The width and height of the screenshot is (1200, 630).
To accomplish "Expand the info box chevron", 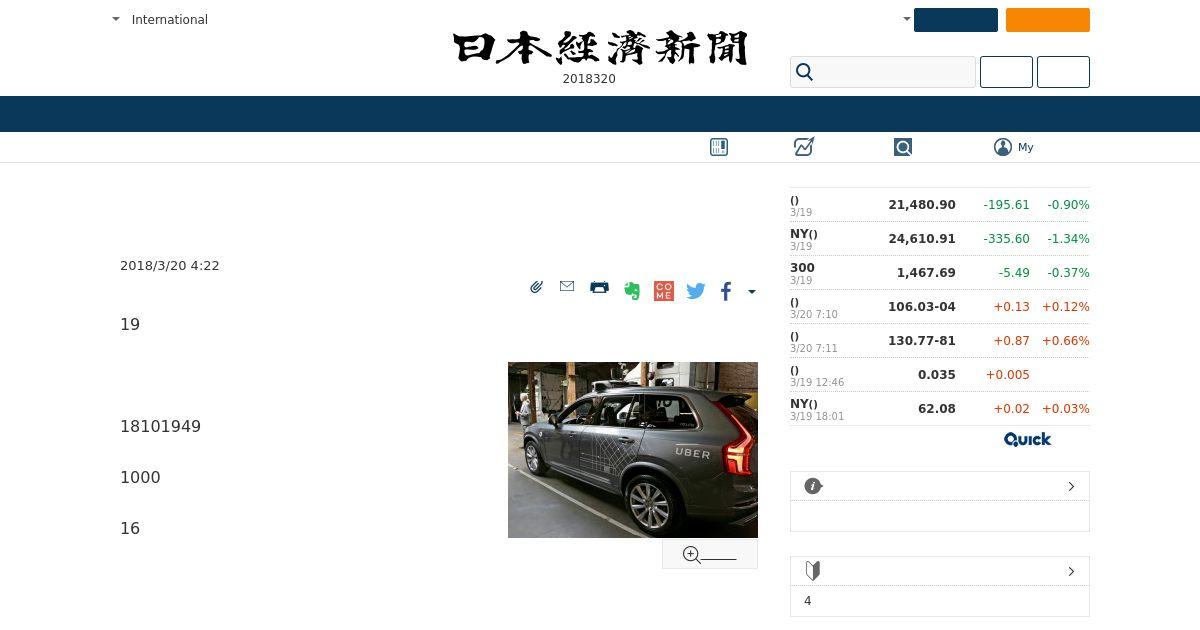I will pos(1071,486).
